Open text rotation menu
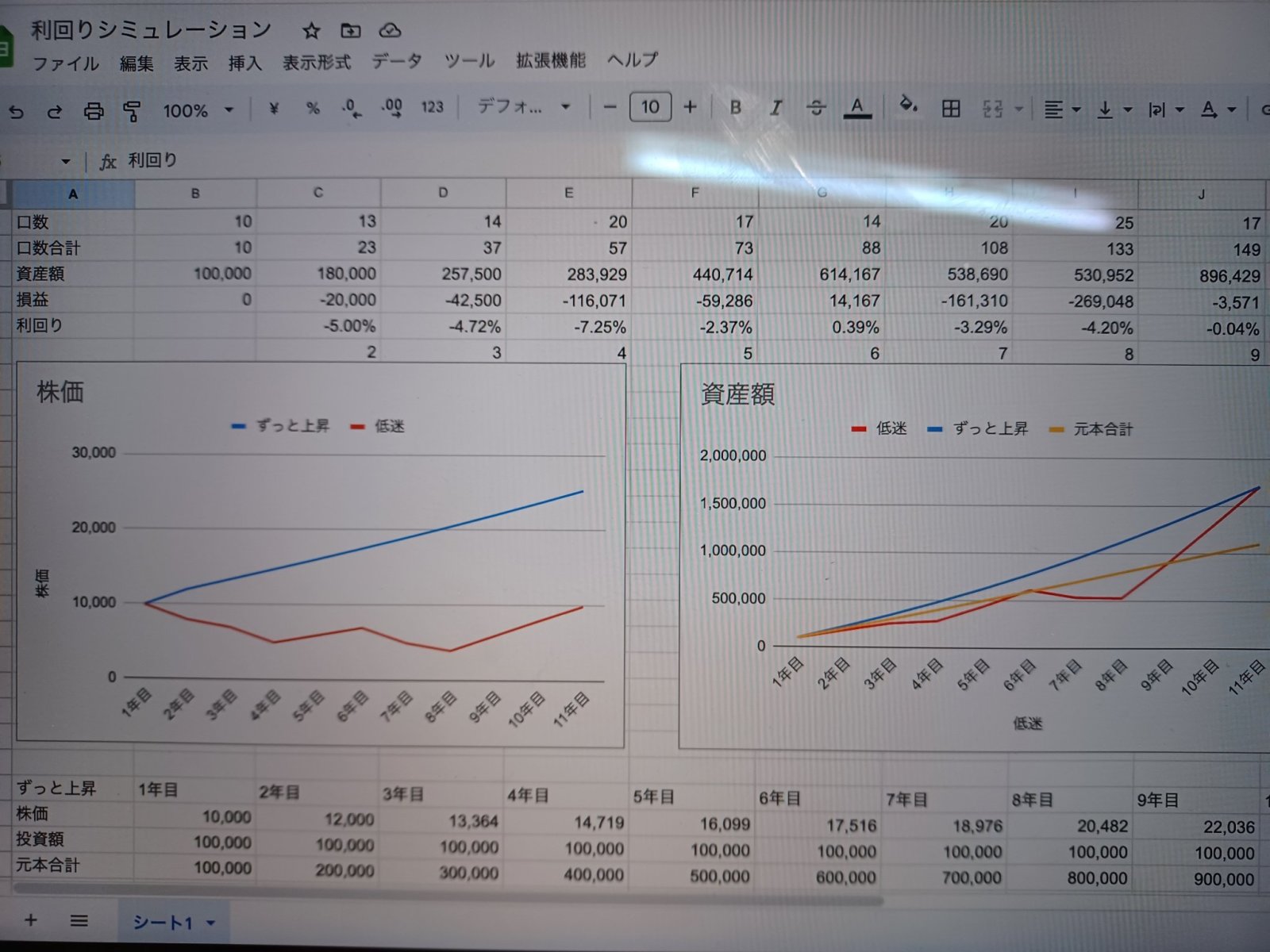This screenshot has height=952, width=1270. click(x=1218, y=110)
